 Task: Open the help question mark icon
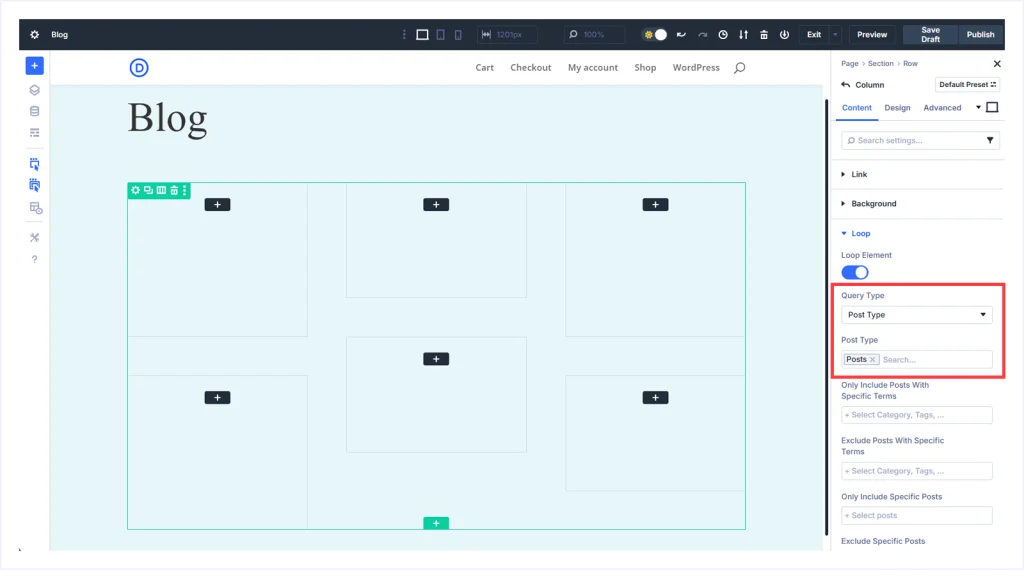[35, 259]
